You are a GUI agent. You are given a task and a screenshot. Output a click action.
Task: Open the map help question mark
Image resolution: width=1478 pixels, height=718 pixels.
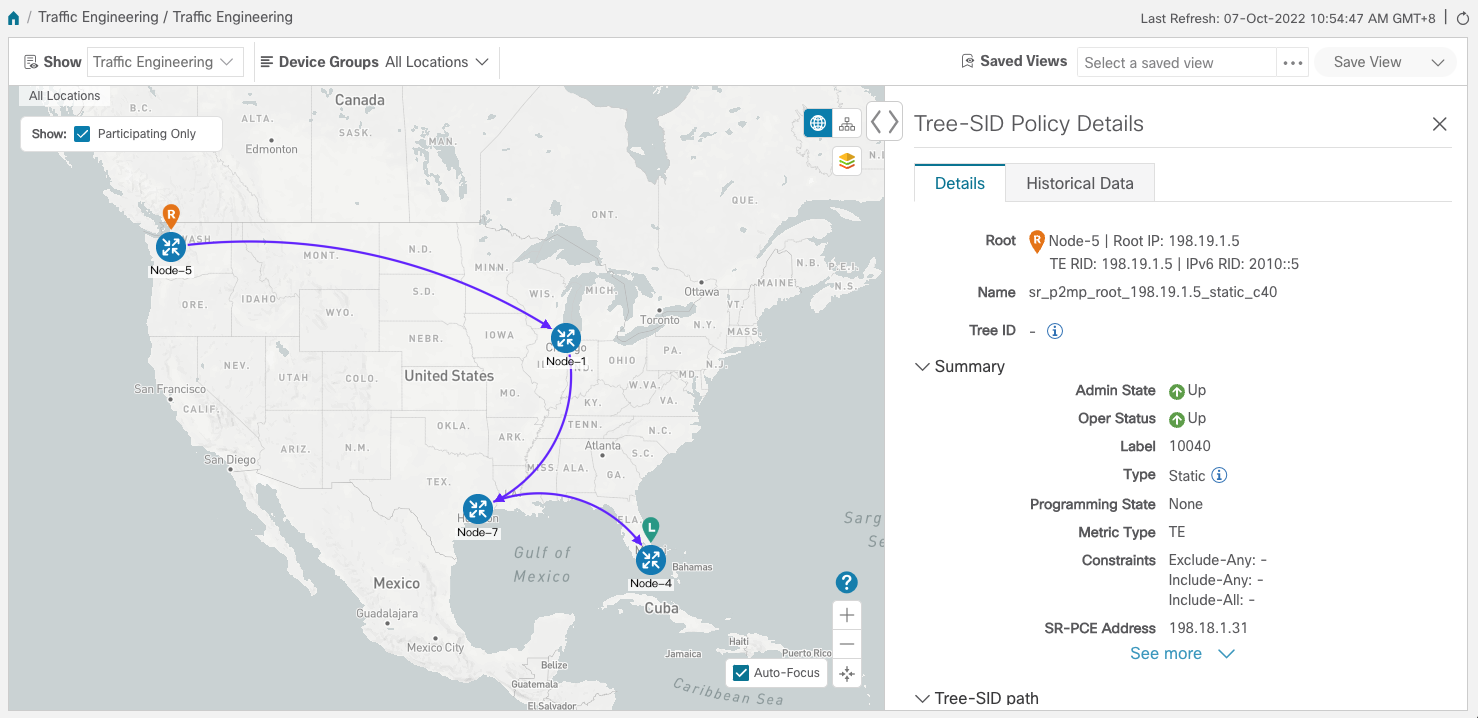pos(846,582)
